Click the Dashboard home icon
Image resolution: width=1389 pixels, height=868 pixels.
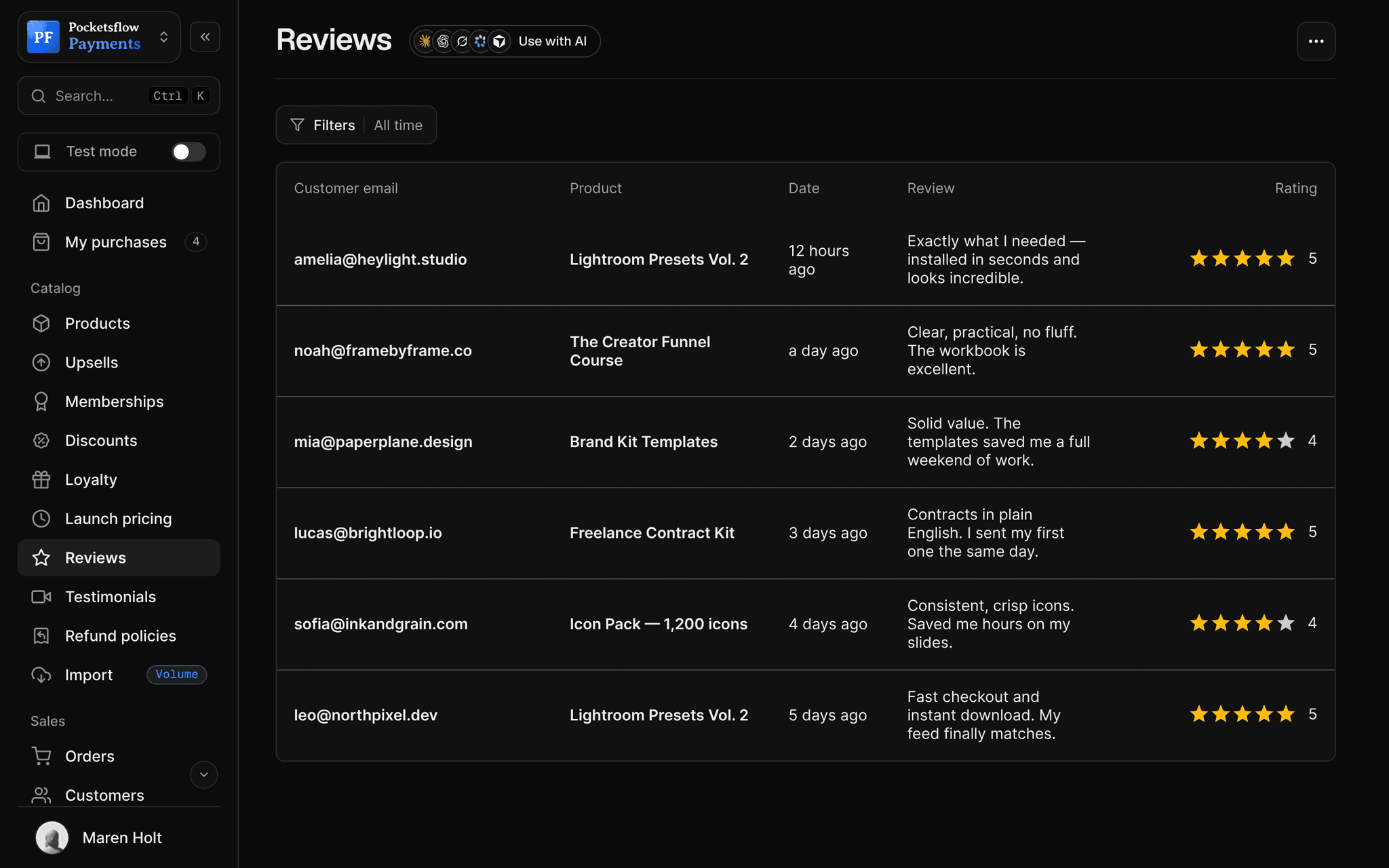point(41,203)
